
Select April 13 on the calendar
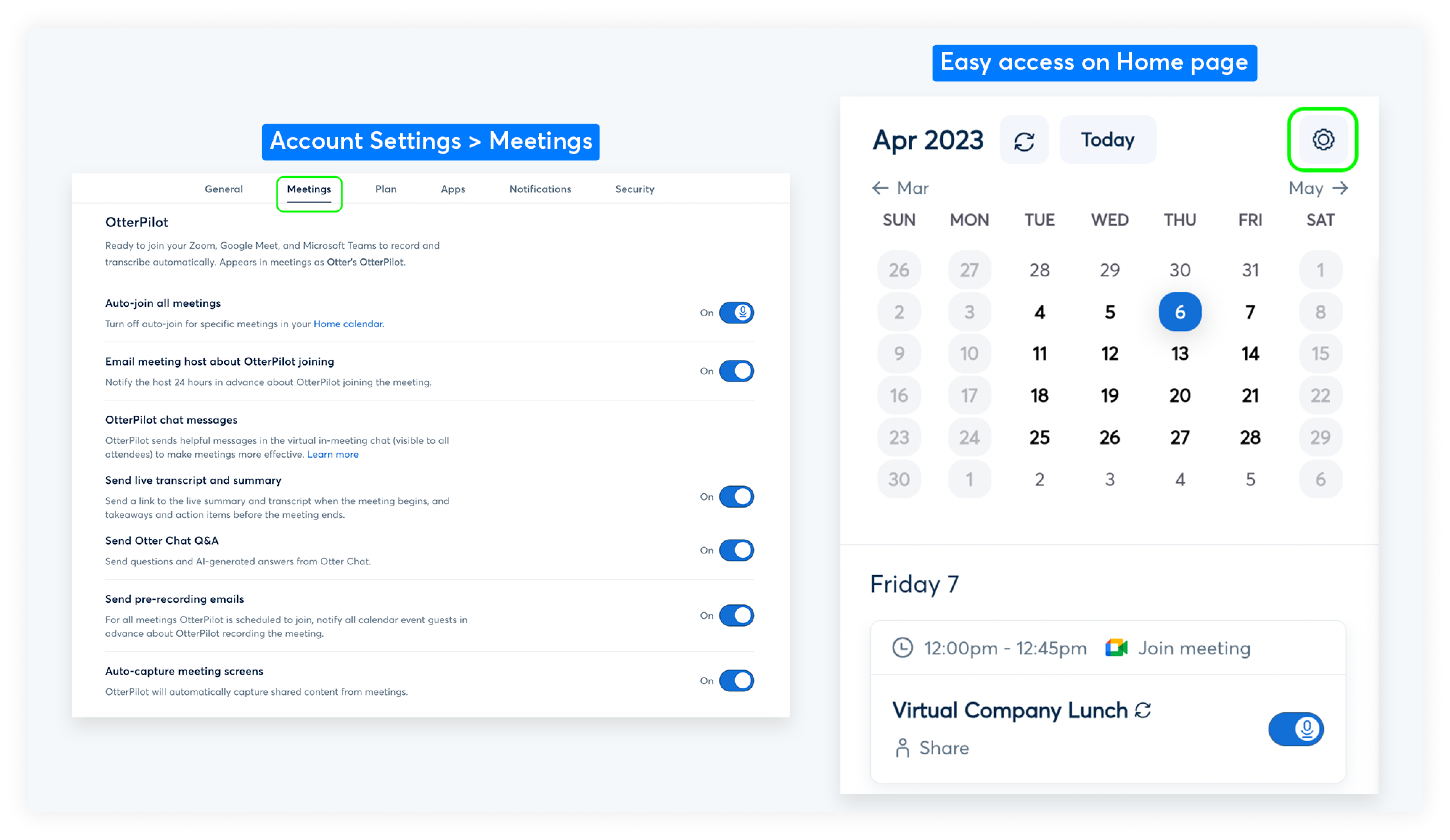coord(1180,354)
